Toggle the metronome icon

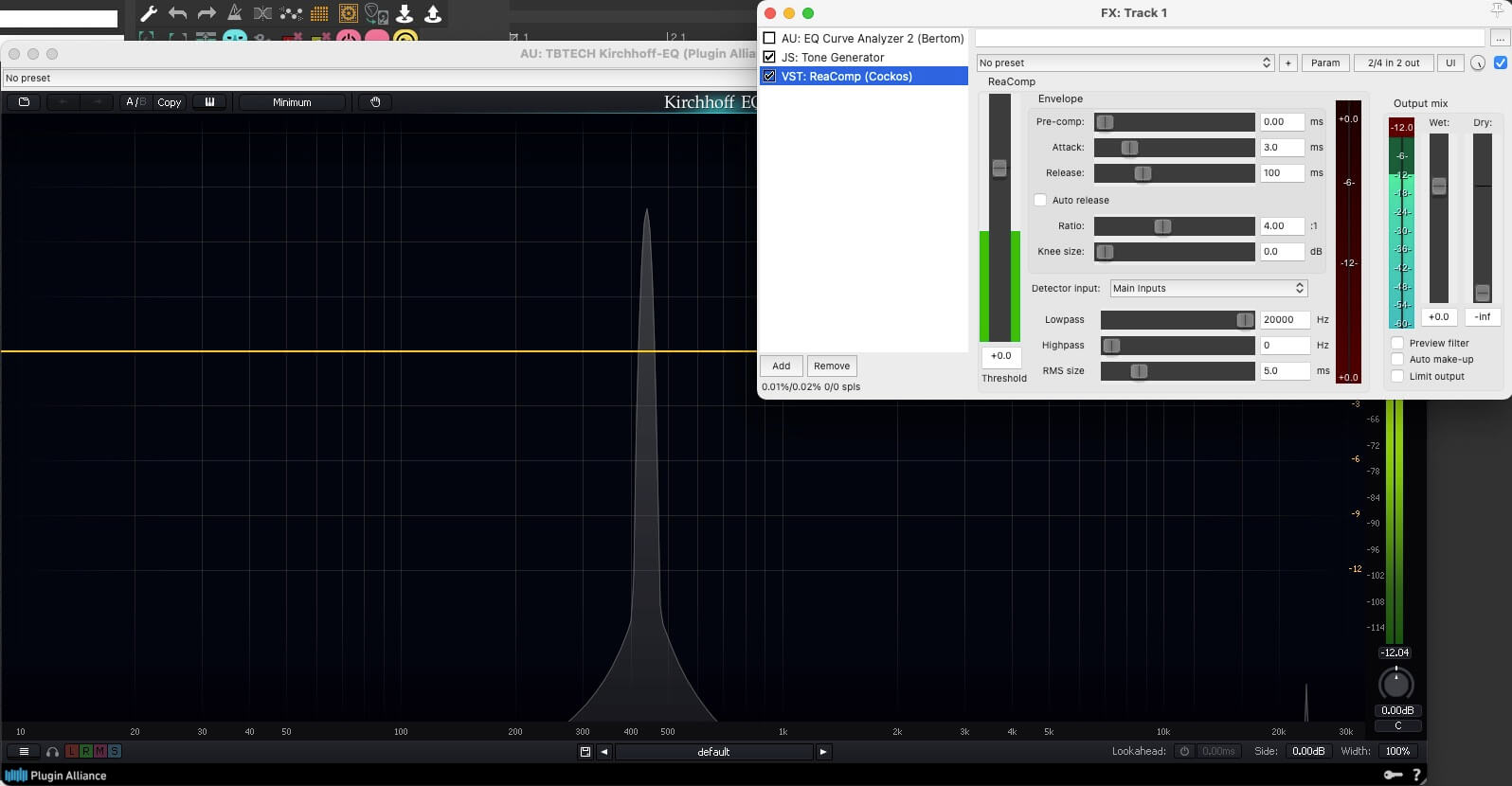point(234,13)
